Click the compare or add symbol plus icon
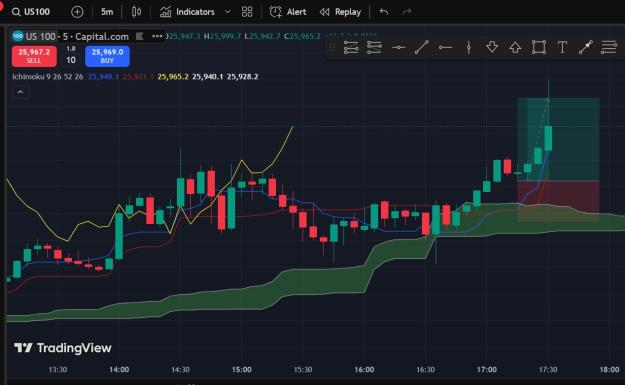Viewport: 625px width, 385px height. coord(77,12)
